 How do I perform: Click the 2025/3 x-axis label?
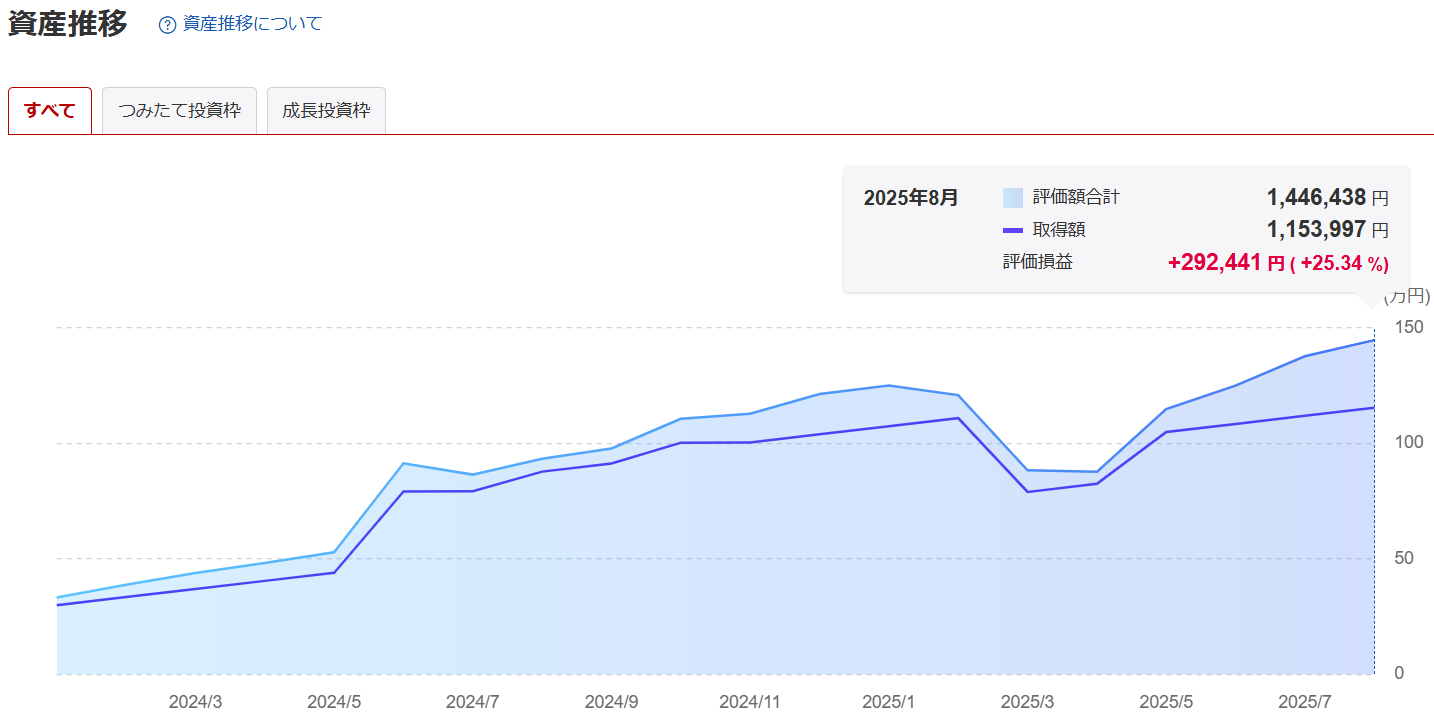click(x=1027, y=702)
